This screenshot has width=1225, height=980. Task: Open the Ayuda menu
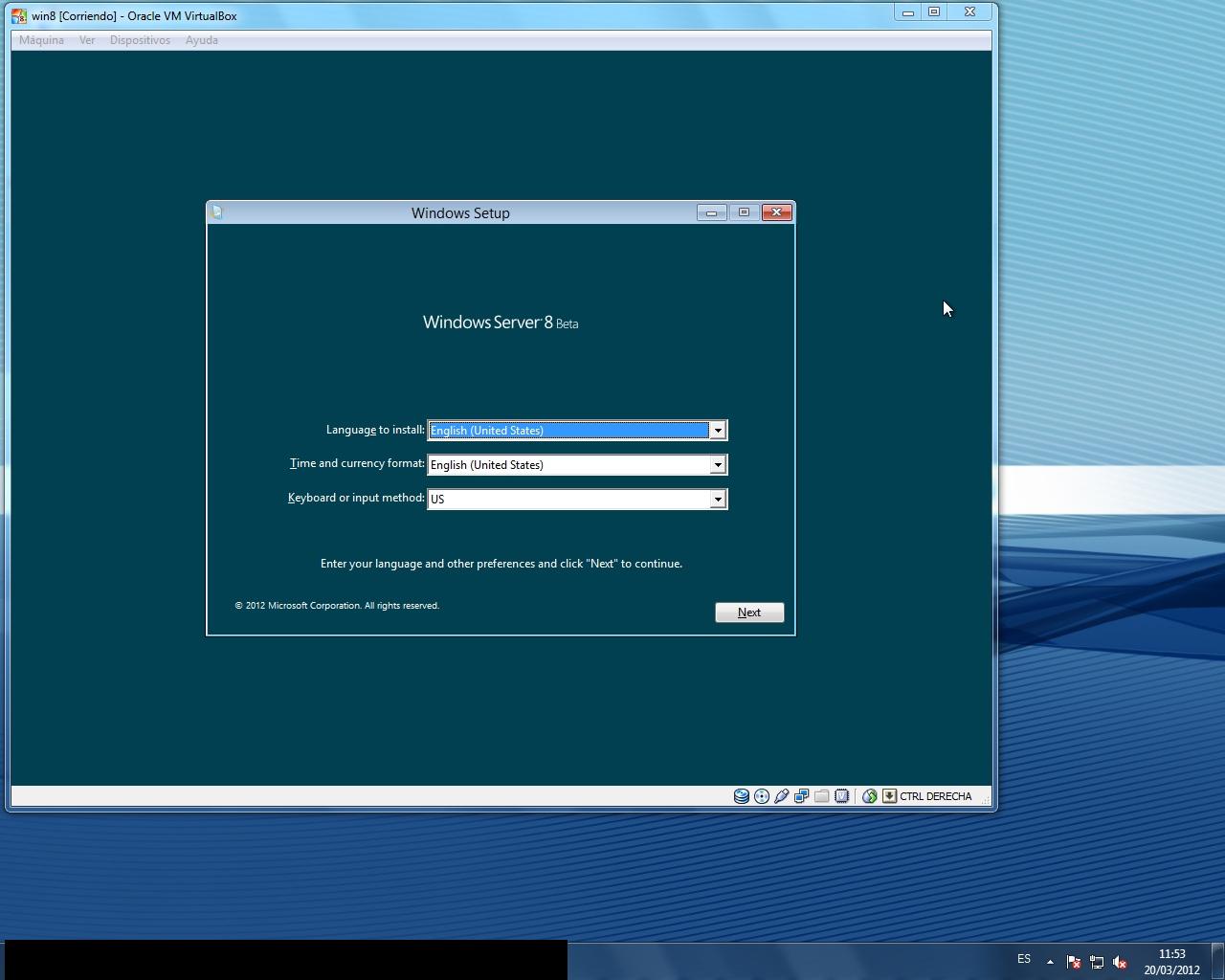[x=201, y=40]
